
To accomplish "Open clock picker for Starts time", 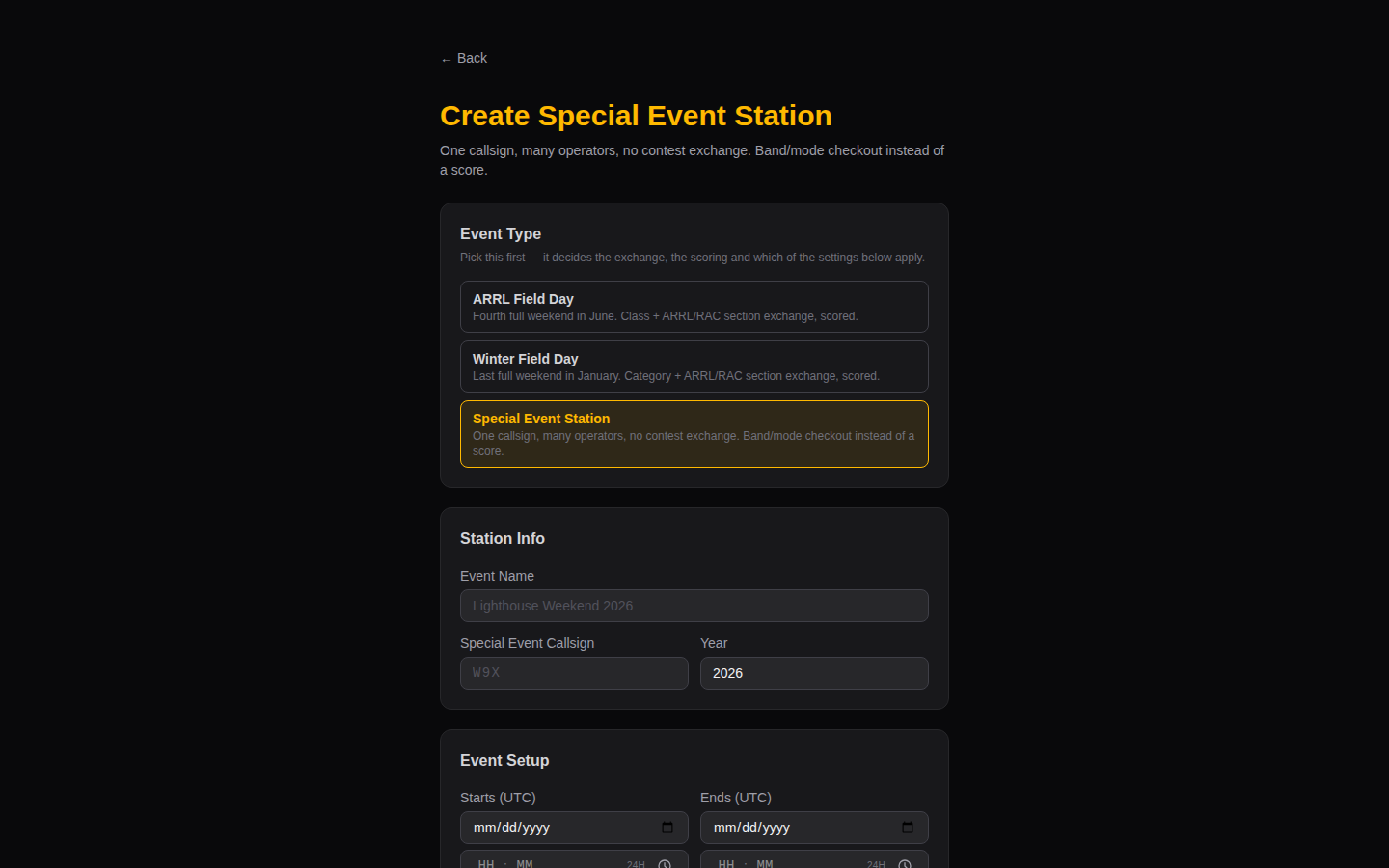I will [x=665, y=863].
